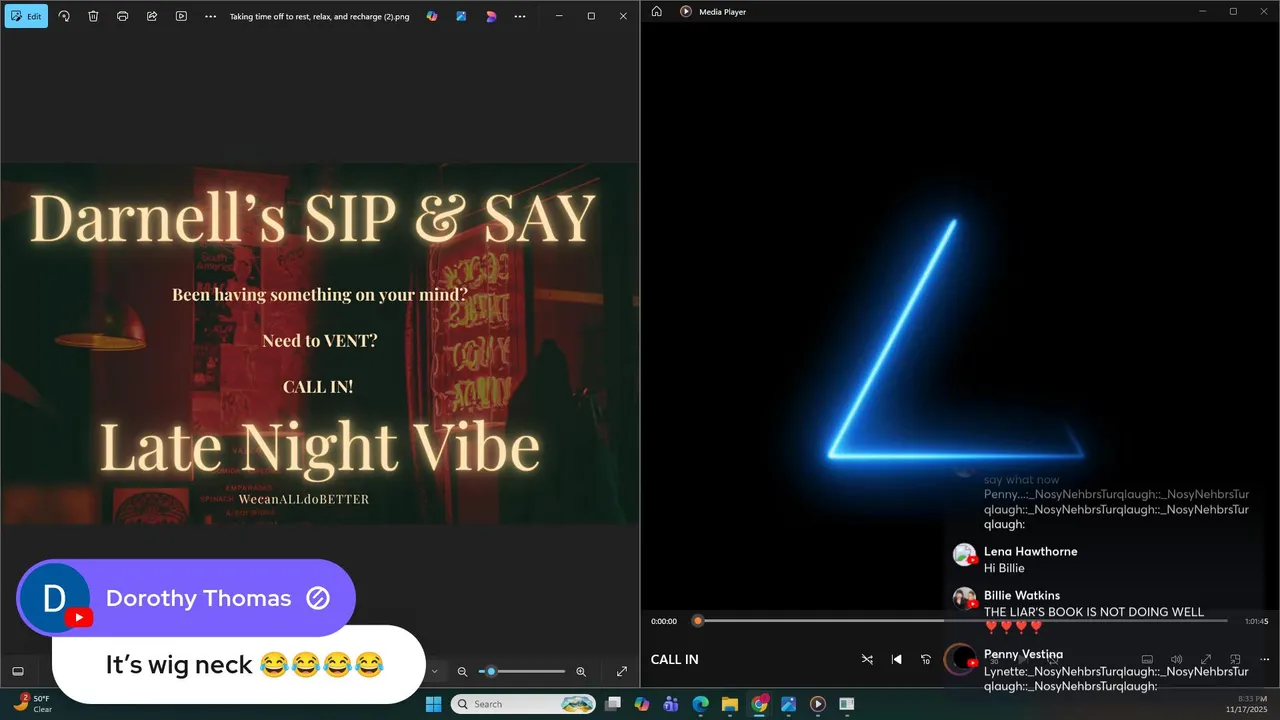Image resolution: width=1280 pixels, height=720 pixels.
Task: Click the "Hi Billie" chat message
Action: pyautogui.click(x=1004, y=568)
